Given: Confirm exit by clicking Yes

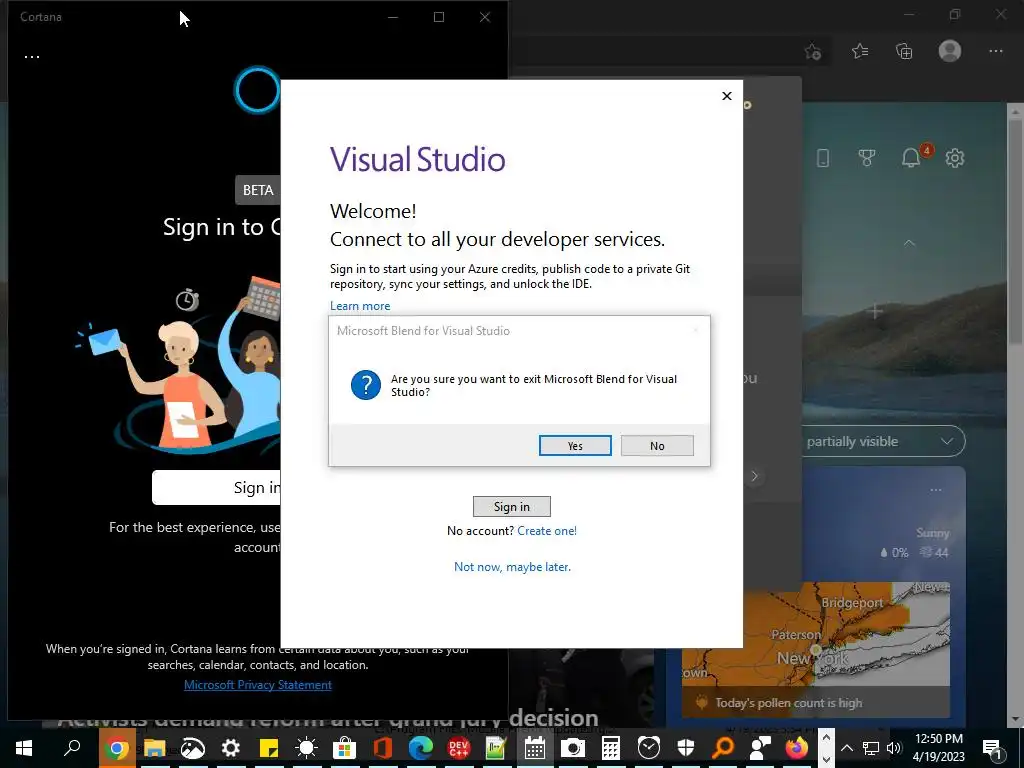Looking at the screenshot, I should (x=575, y=445).
